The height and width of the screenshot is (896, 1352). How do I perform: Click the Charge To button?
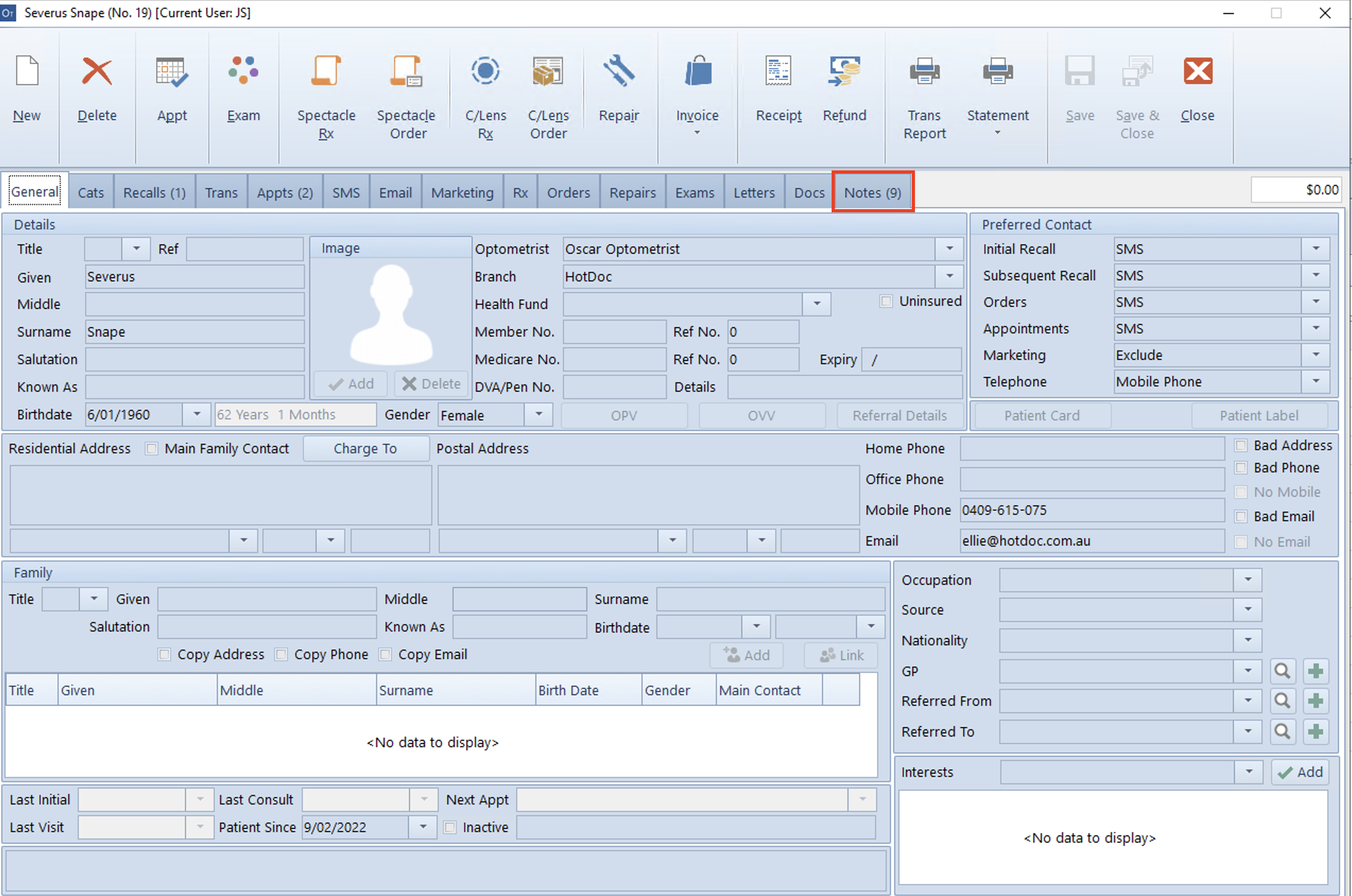[x=365, y=449]
